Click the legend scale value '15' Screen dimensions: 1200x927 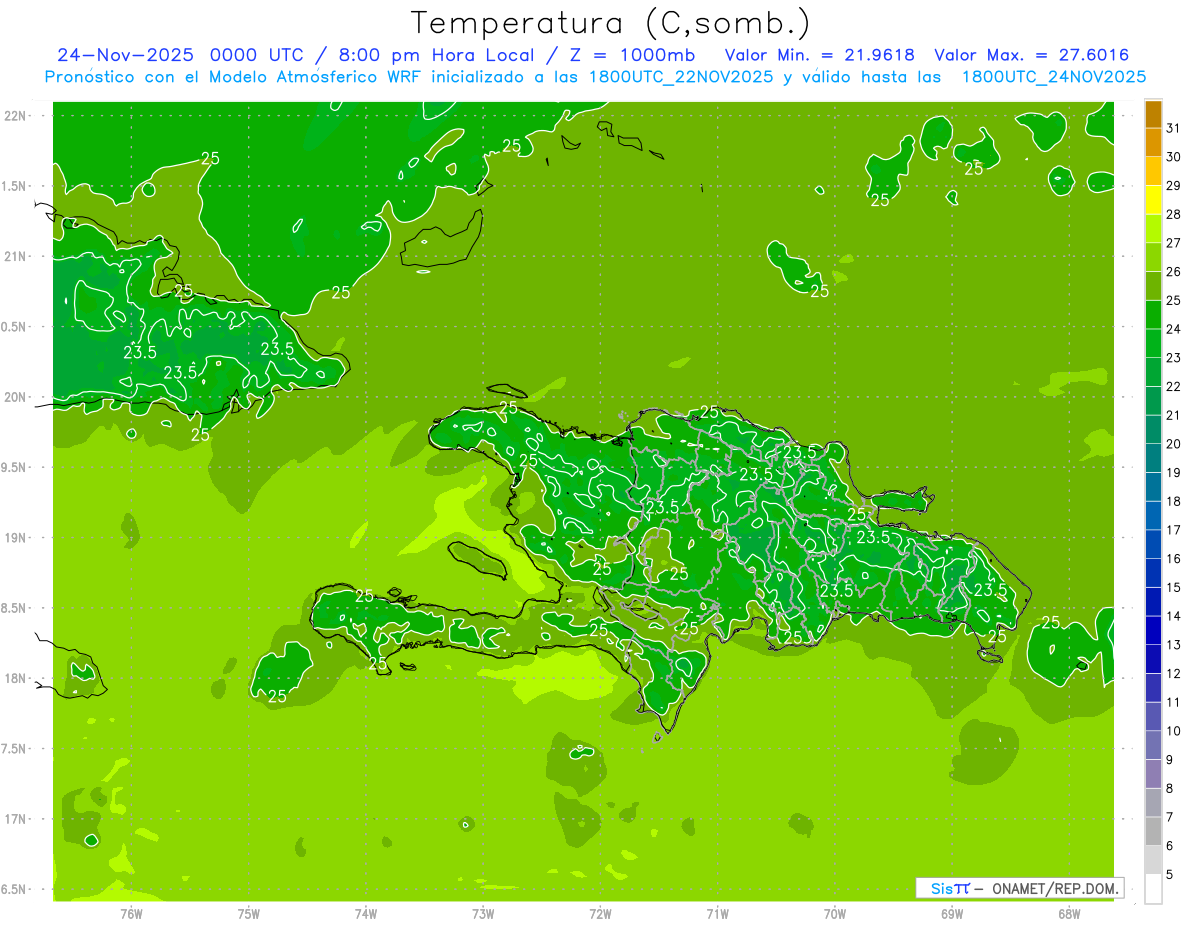click(1174, 588)
